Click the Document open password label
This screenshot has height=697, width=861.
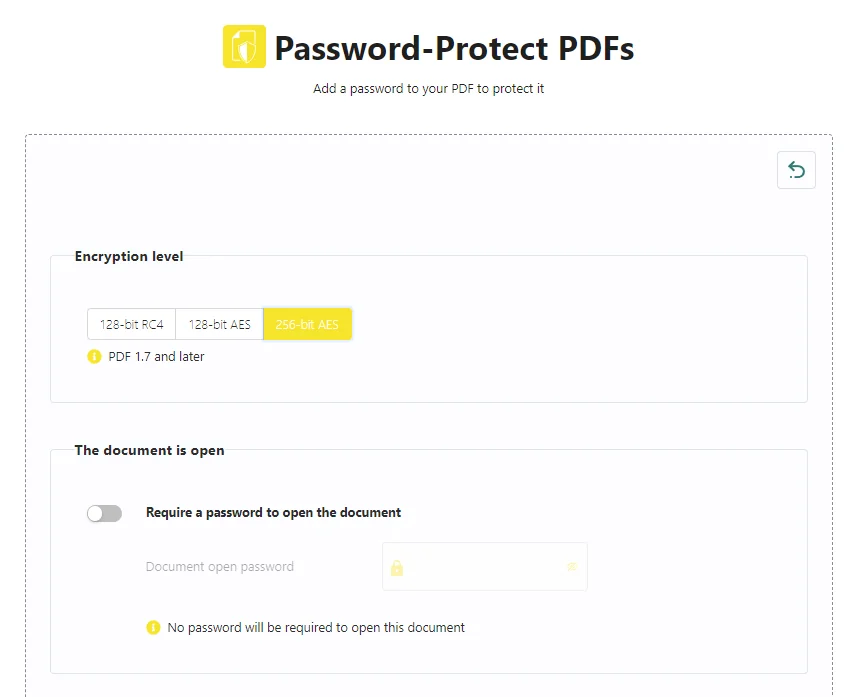[x=220, y=566]
